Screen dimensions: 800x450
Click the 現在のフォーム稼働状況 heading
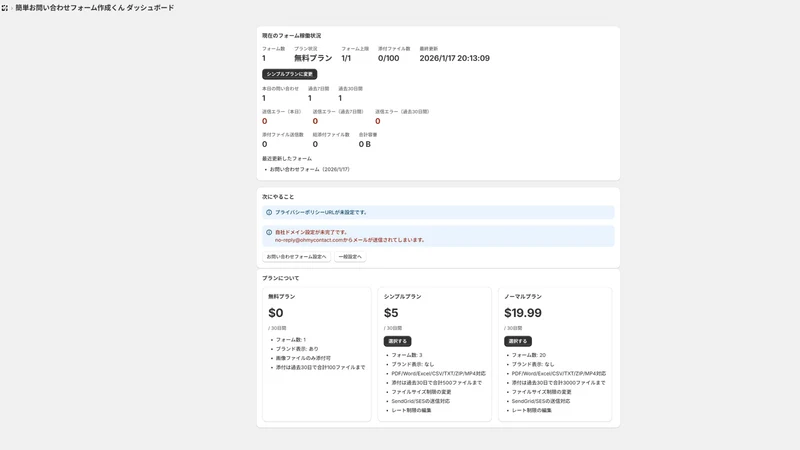point(291,36)
